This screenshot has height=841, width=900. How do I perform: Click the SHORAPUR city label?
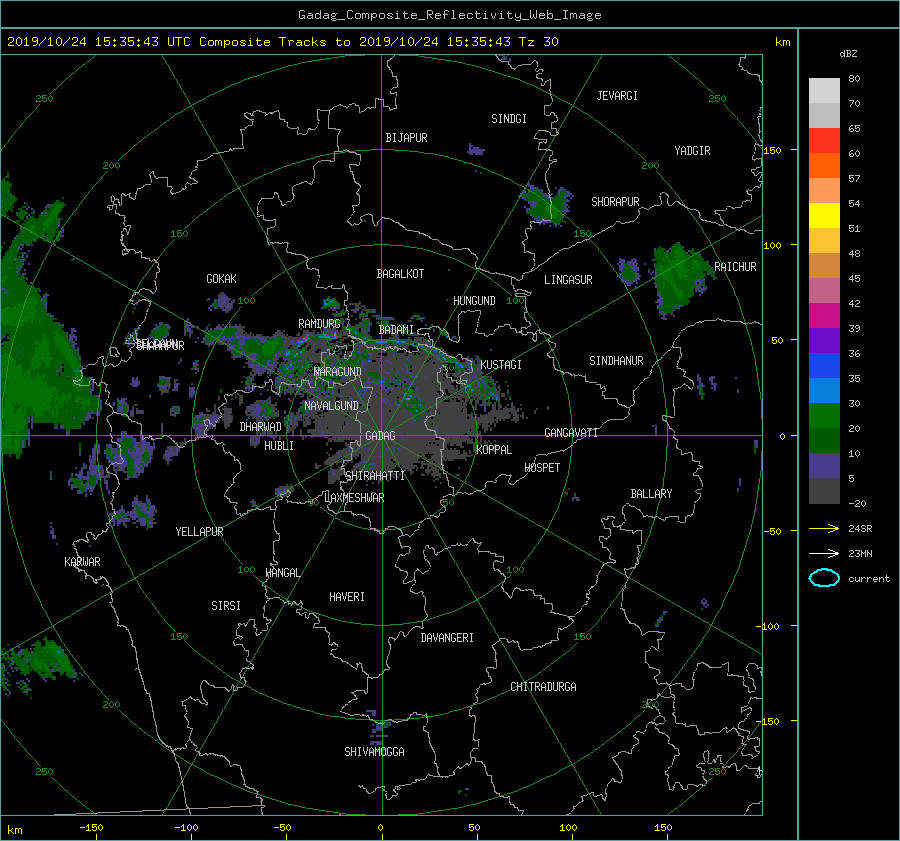click(615, 202)
